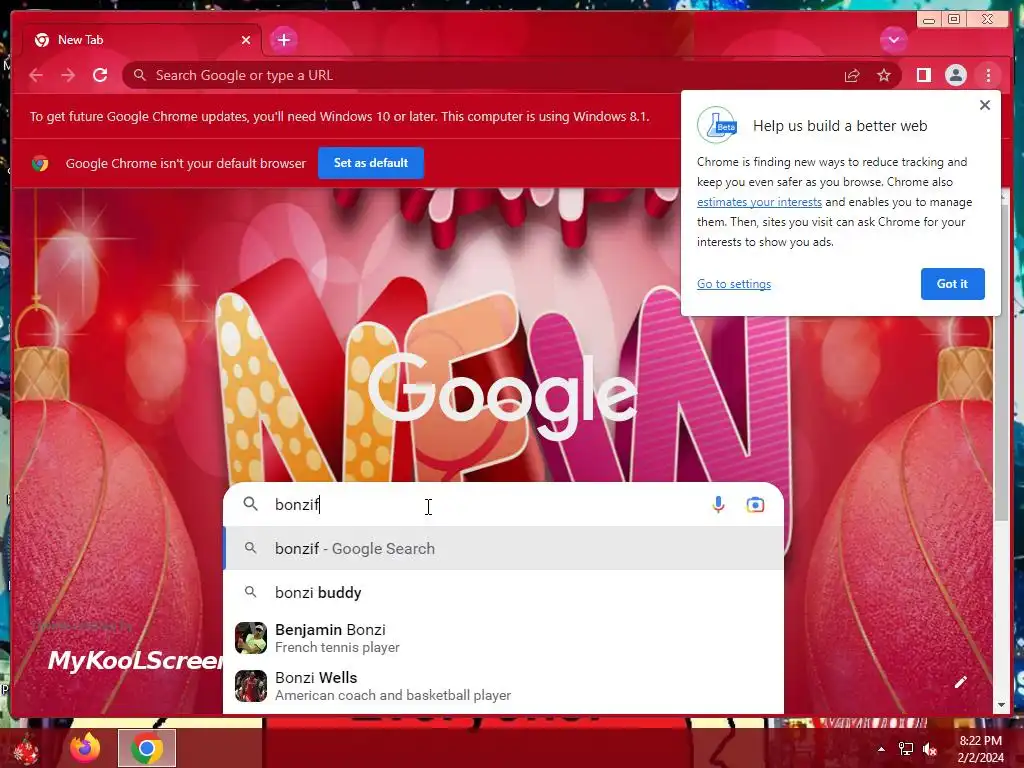
Task: Minimize the Chrome window
Action: point(929,19)
